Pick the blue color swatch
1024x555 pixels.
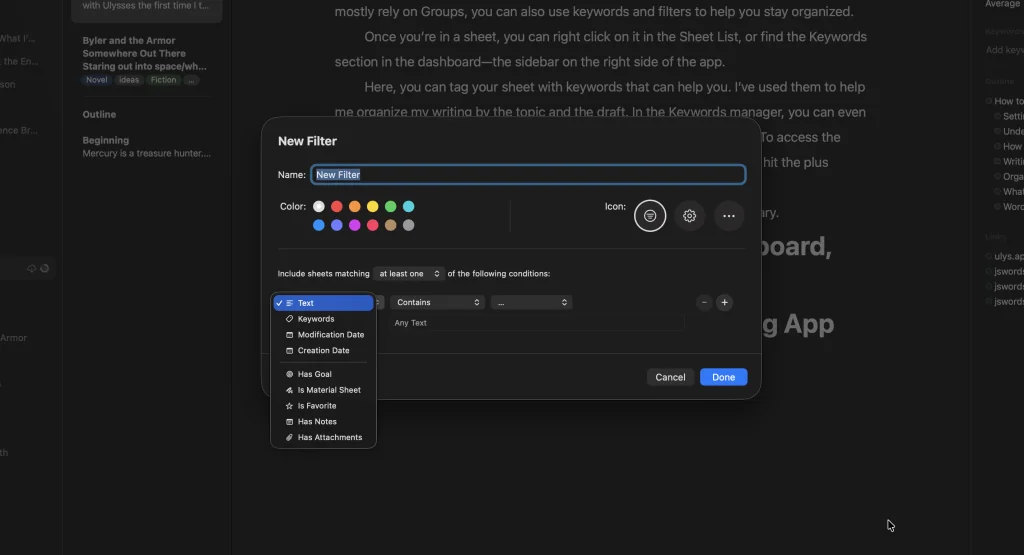click(319, 225)
